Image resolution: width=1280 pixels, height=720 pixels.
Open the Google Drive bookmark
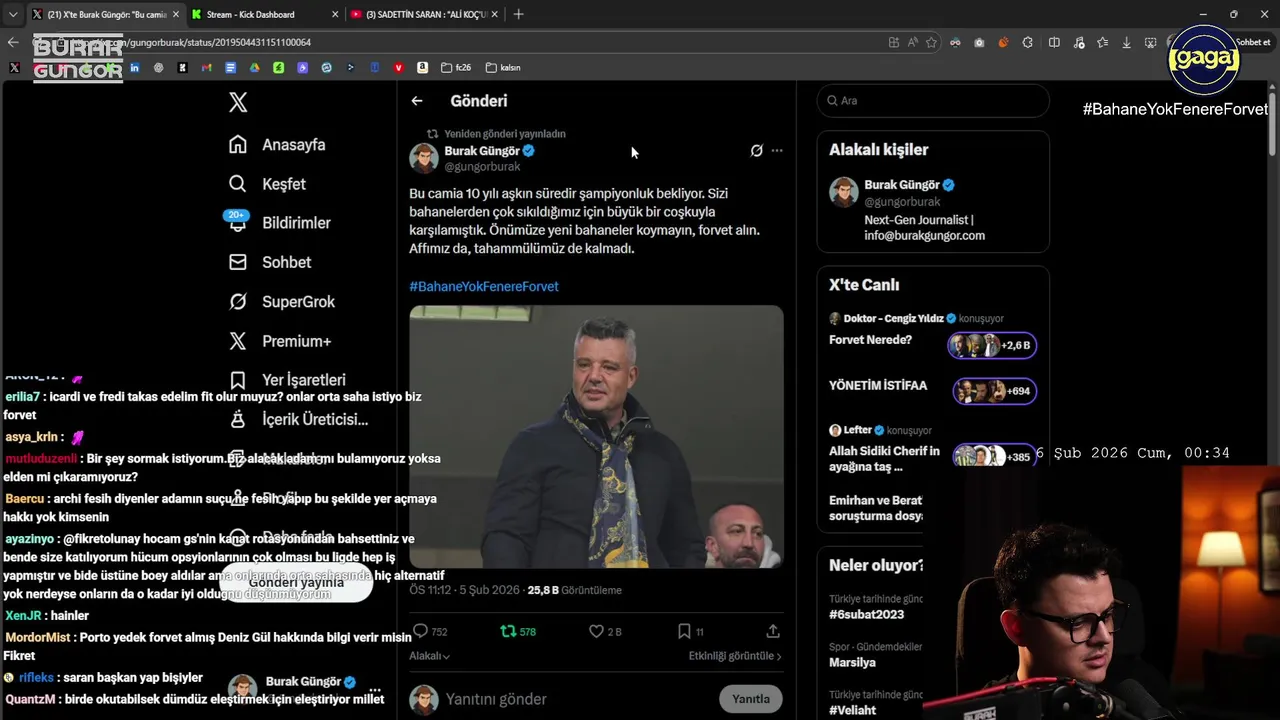point(254,67)
